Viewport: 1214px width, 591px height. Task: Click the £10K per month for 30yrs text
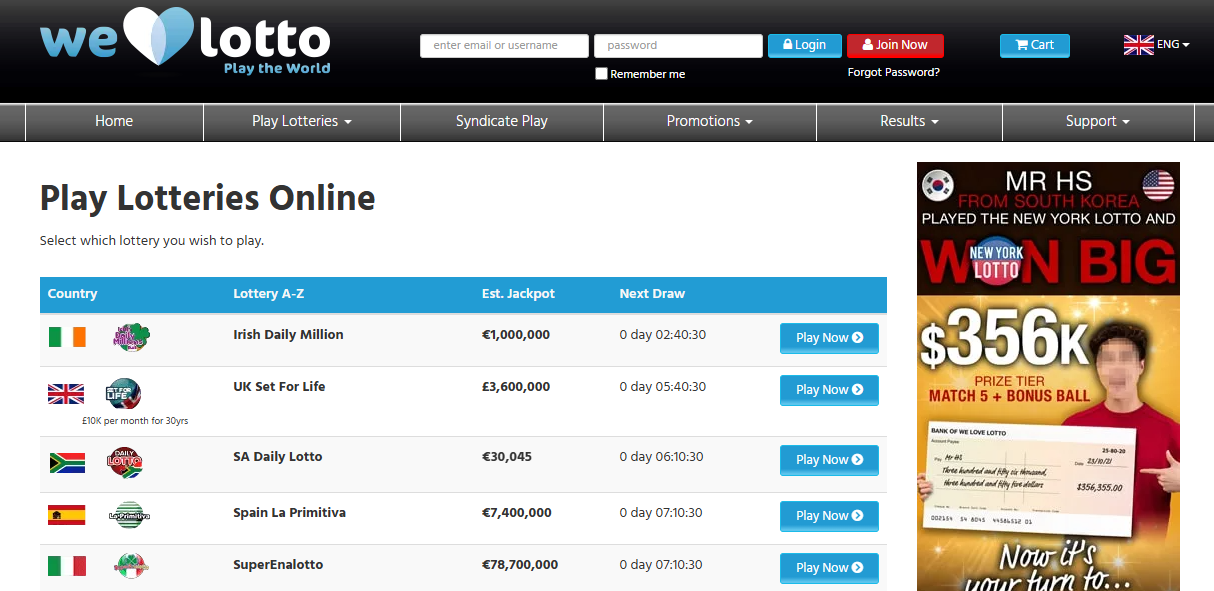pos(135,421)
